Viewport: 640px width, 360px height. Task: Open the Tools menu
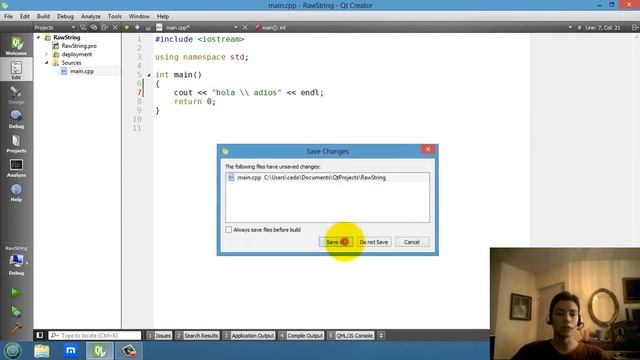point(114,16)
